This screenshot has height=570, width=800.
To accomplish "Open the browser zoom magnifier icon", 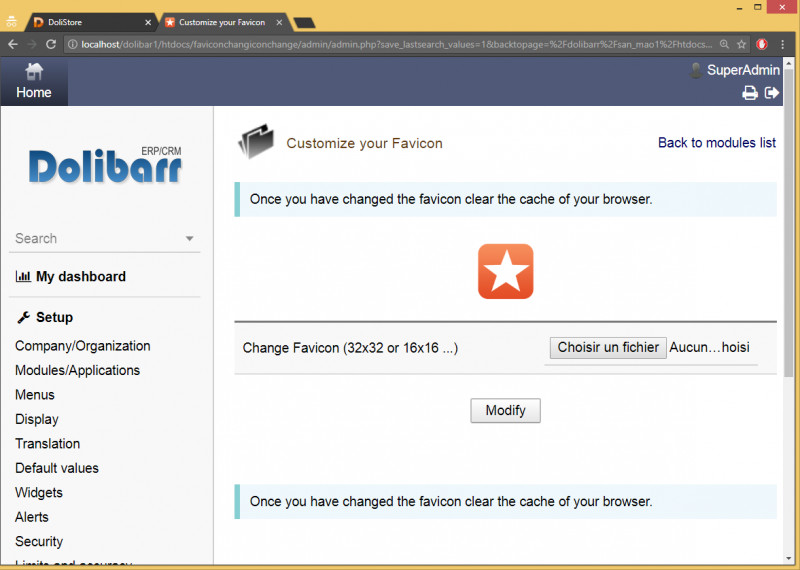I will 724,44.
